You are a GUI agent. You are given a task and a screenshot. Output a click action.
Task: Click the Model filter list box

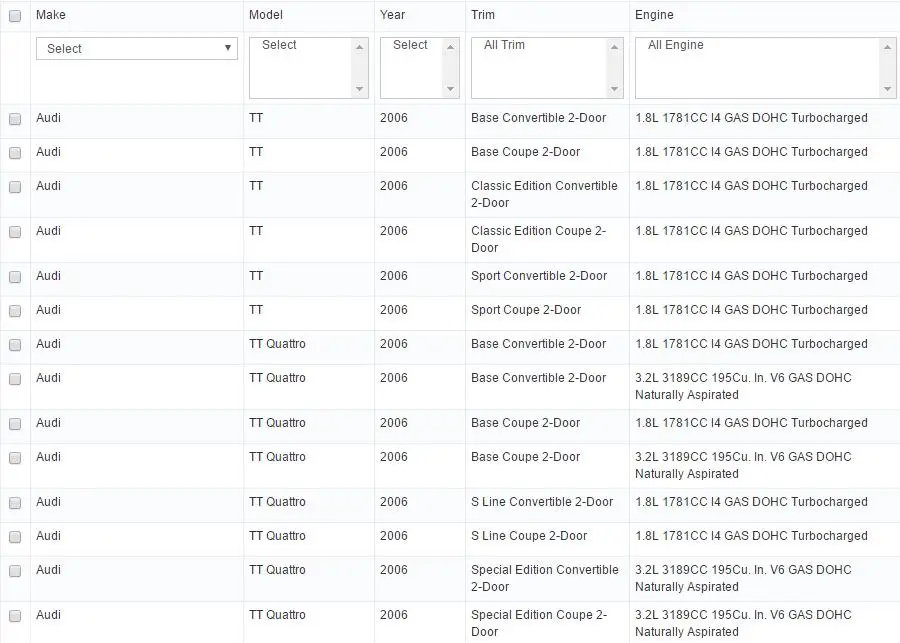coord(308,68)
